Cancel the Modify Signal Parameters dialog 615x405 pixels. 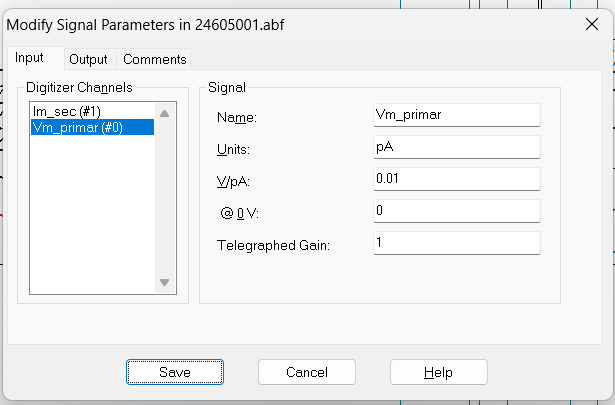(x=307, y=372)
